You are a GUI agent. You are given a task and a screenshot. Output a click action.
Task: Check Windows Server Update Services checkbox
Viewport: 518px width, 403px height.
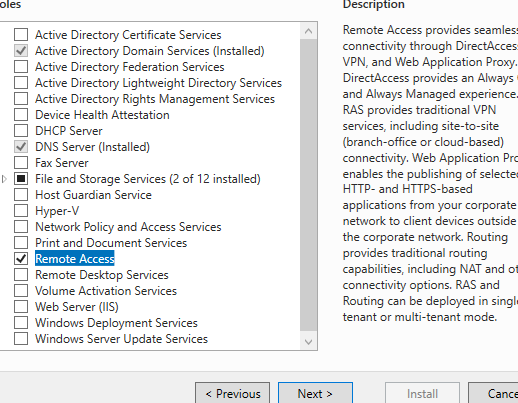pyautogui.click(x=21, y=339)
